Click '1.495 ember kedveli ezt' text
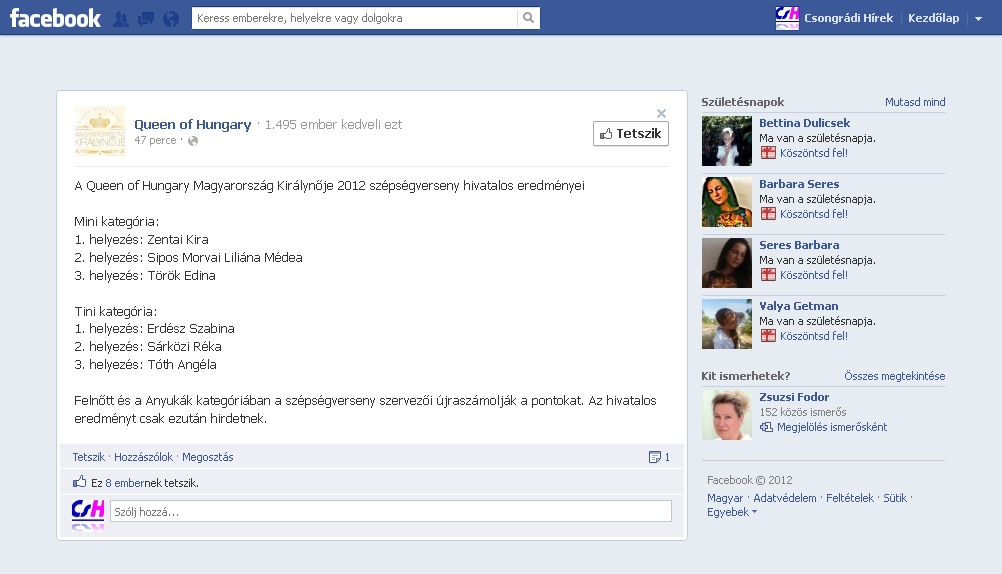The width and height of the screenshot is (1002, 574). (333, 125)
